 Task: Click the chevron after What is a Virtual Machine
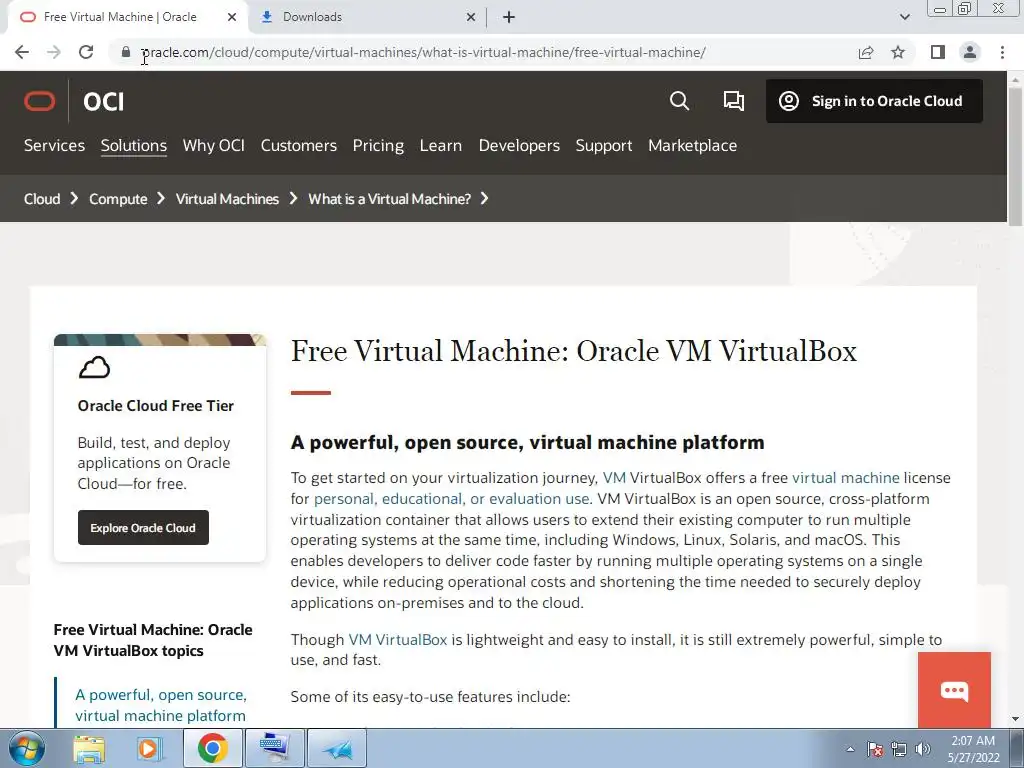[484, 198]
